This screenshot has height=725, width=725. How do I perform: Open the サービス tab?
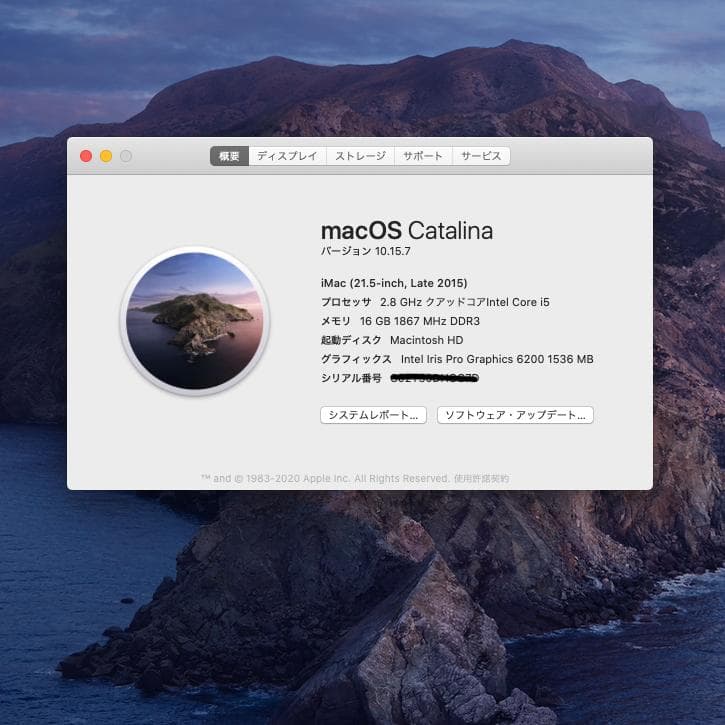[481, 156]
